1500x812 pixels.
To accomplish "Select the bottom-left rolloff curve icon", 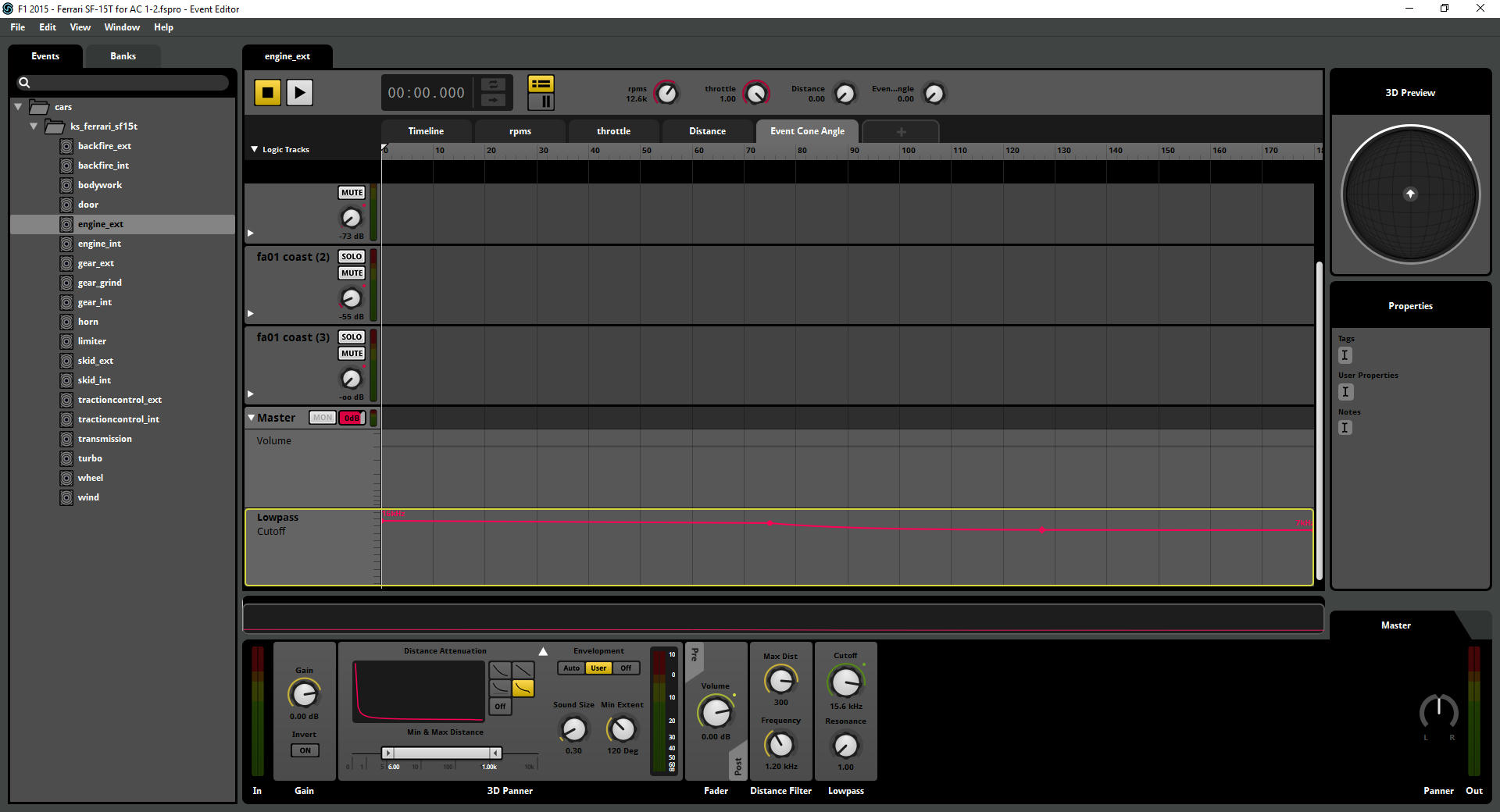I will tap(500, 688).
